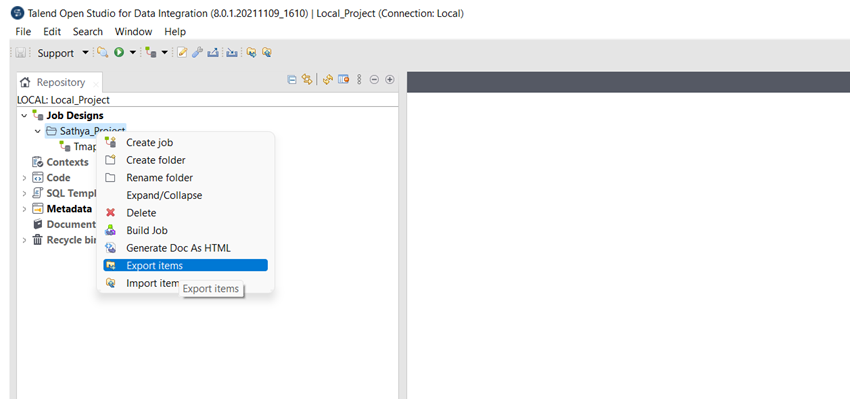Select Job Designs in repository tree
The image size is (850, 399).
pyautogui.click(x=75, y=115)
